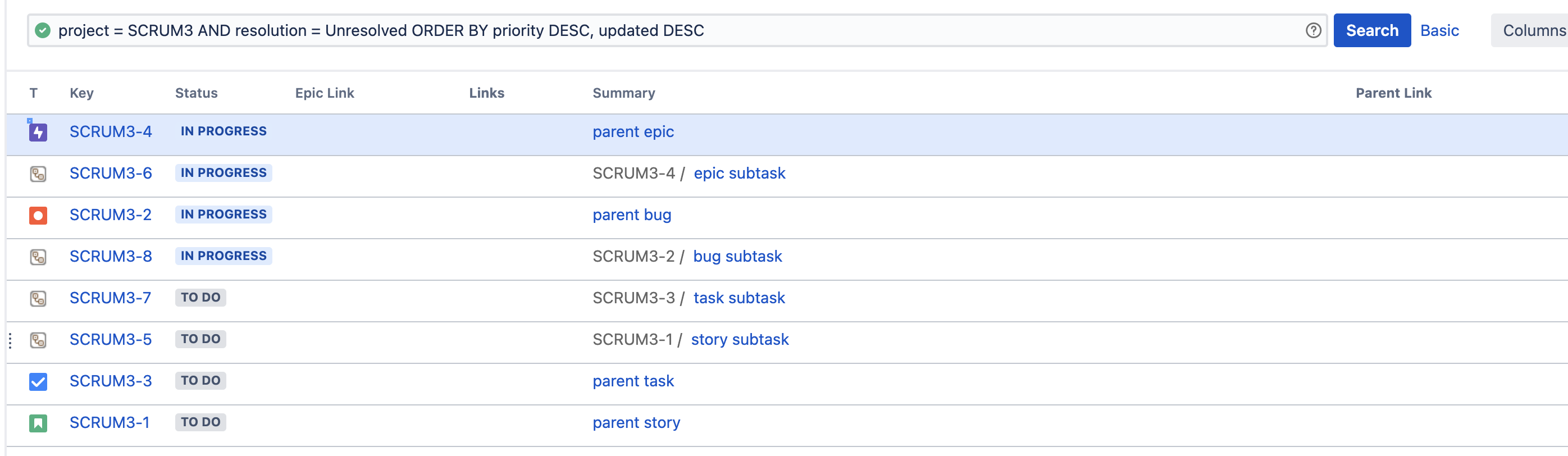Open the "story subtask" summary link
This screenshot has width=1568, height=456.
point(739,340)
